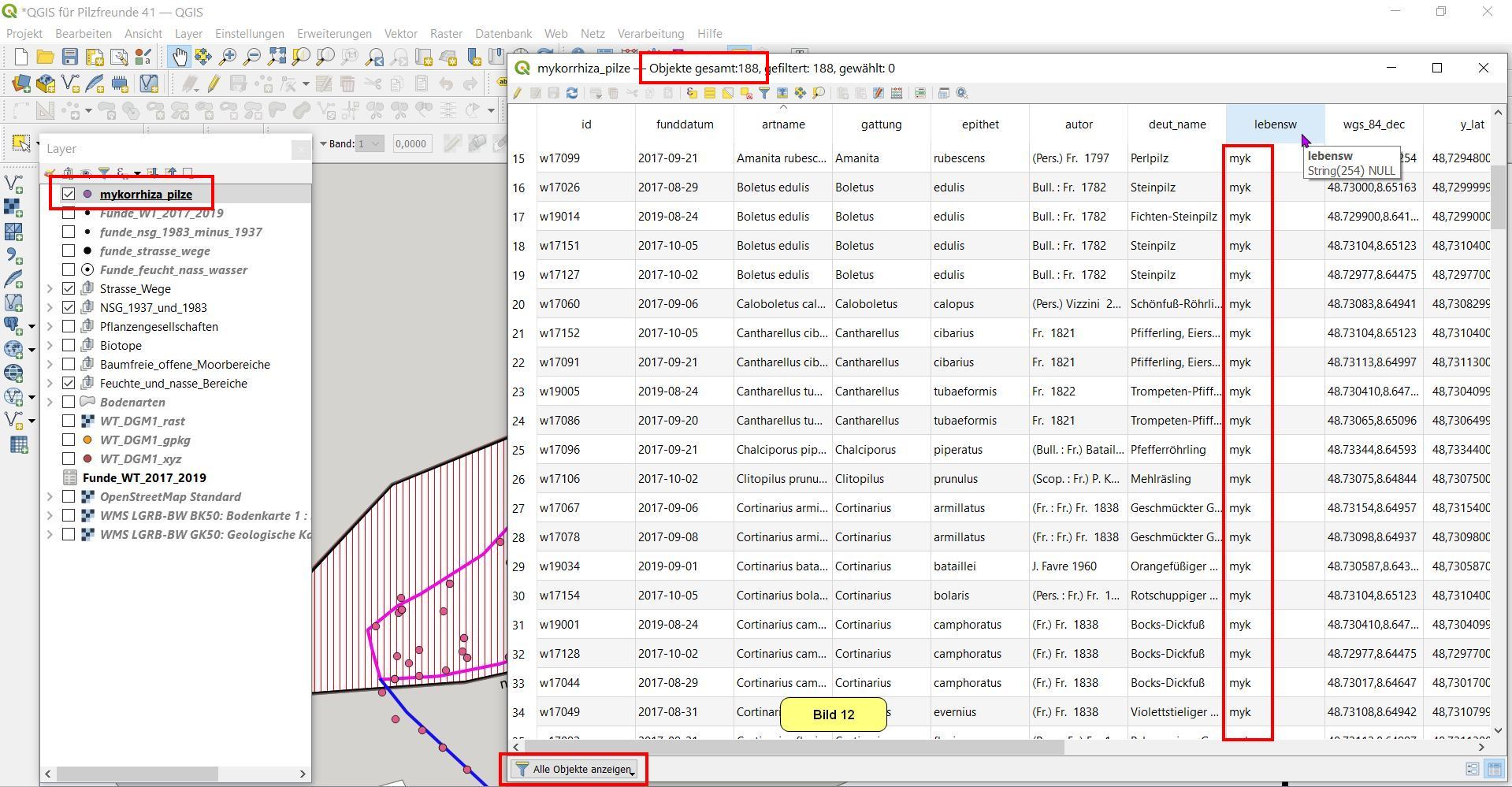Open the Vektor menu
This screenshot has height=787, width=1512.
(x=400, y=34)
